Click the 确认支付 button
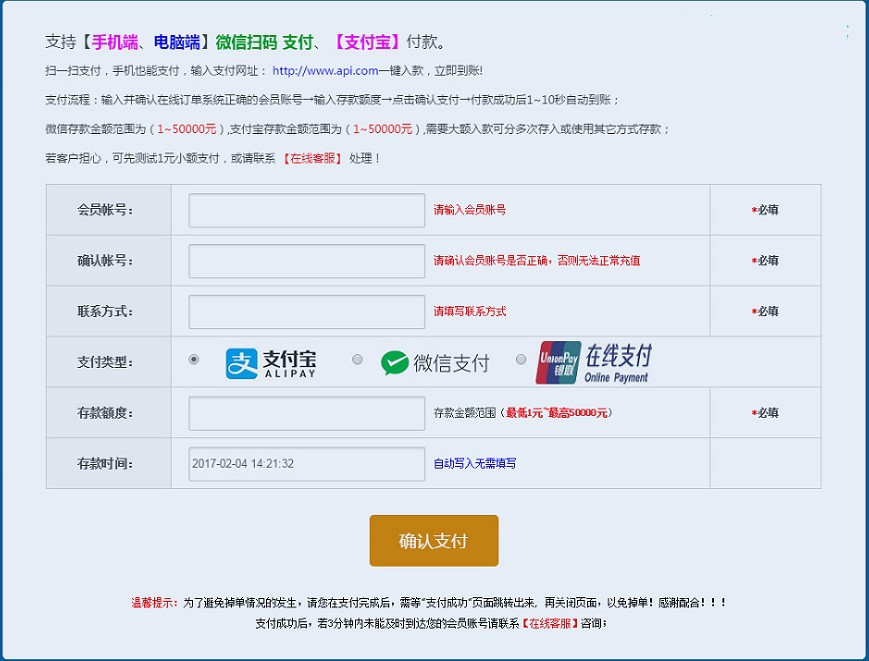The height and width of the screenshot is (661, 869). click(434, 541)
